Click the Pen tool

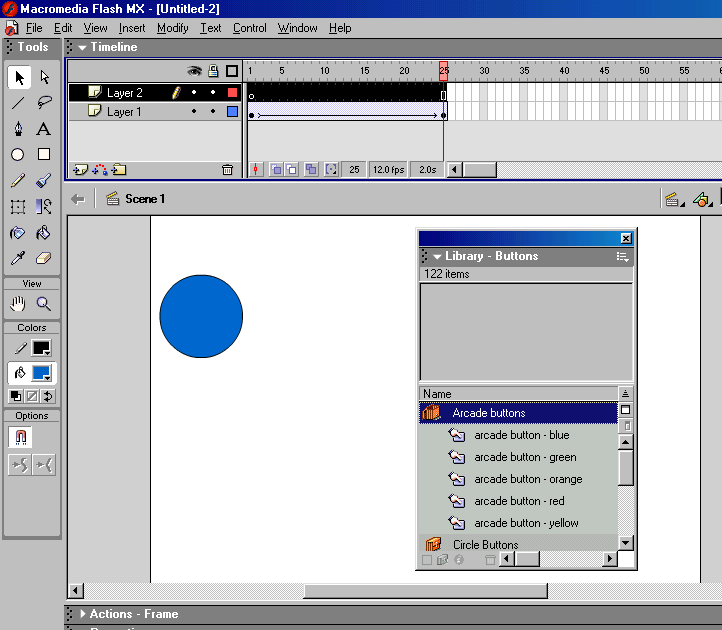[18, 129]
